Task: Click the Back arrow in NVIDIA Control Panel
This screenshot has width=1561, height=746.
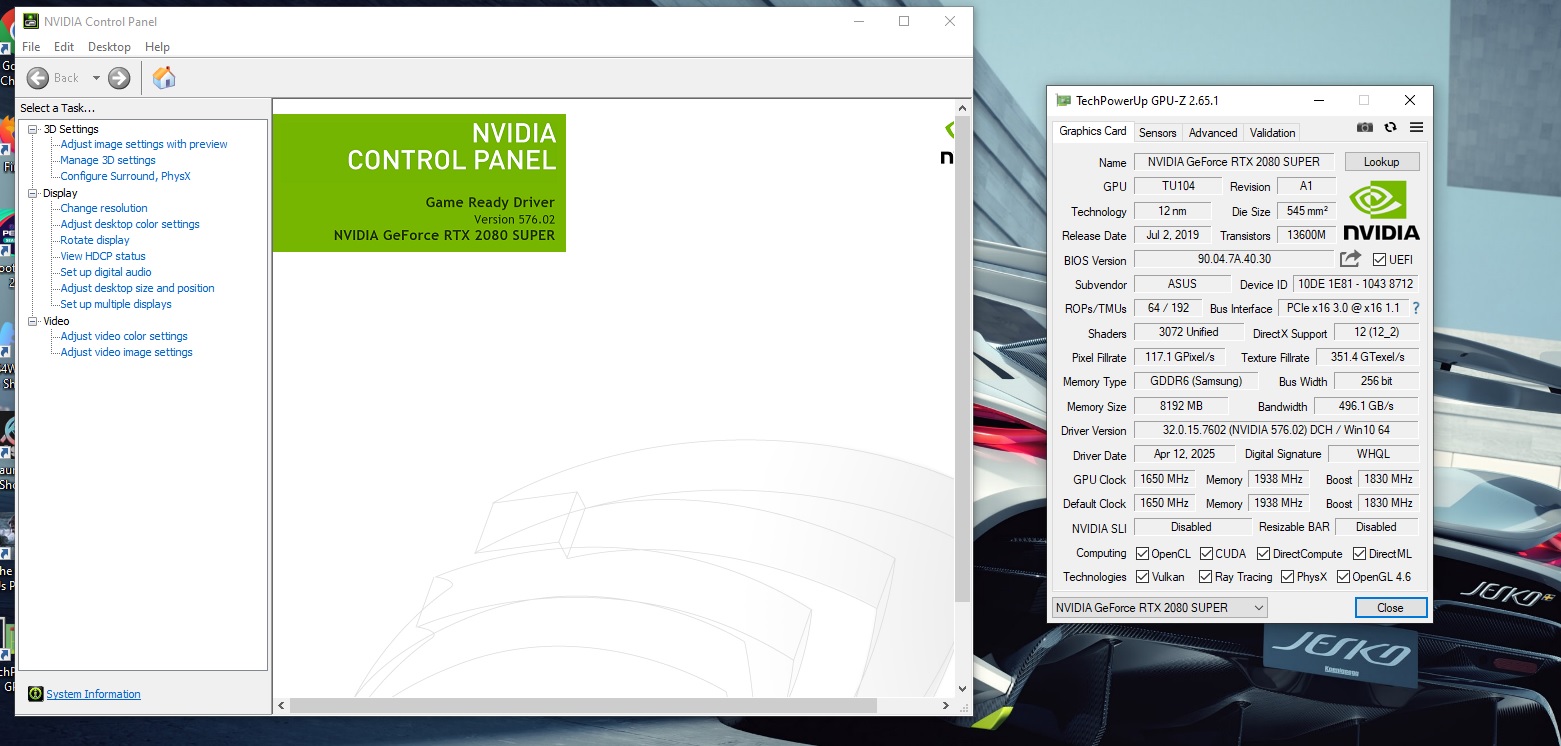Action: [x=38, y=78]
